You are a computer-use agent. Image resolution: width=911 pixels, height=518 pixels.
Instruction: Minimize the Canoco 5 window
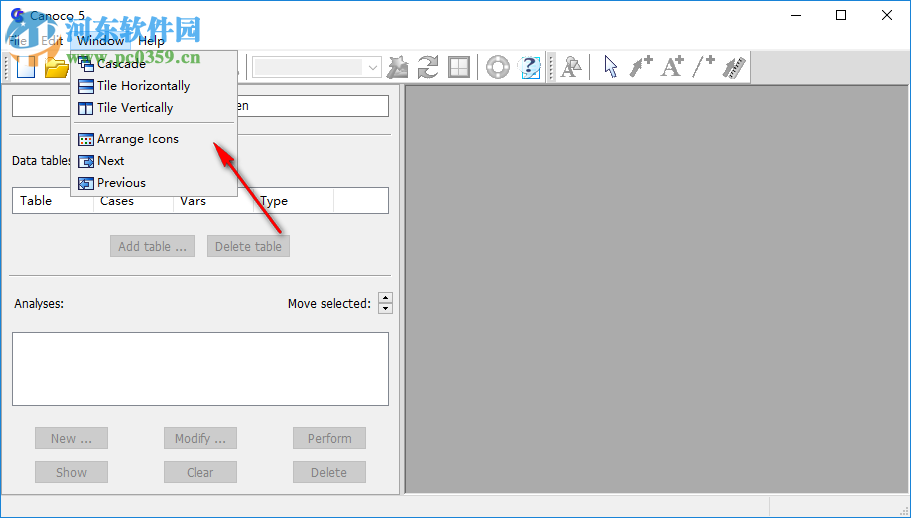[x=795, y=15]
